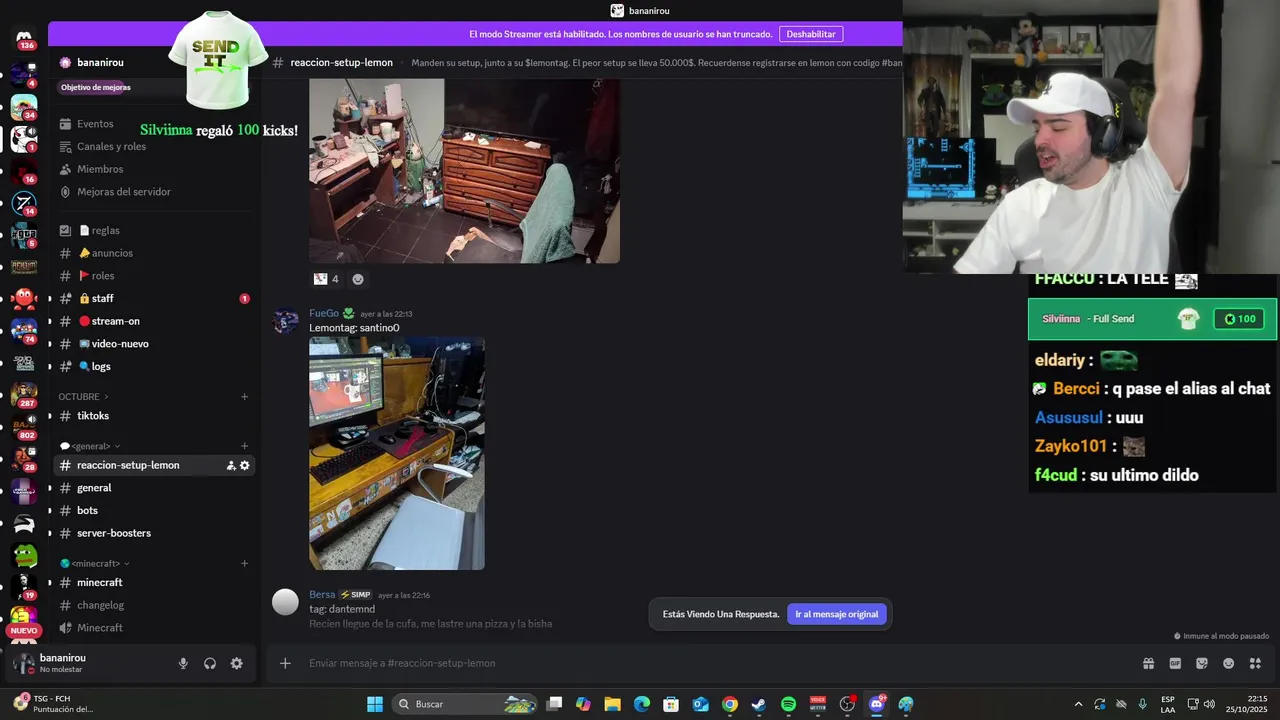The height and width of the screenshot is (720, 1280).
Task: Open the gift icon in message bar
Action: 1148,663
